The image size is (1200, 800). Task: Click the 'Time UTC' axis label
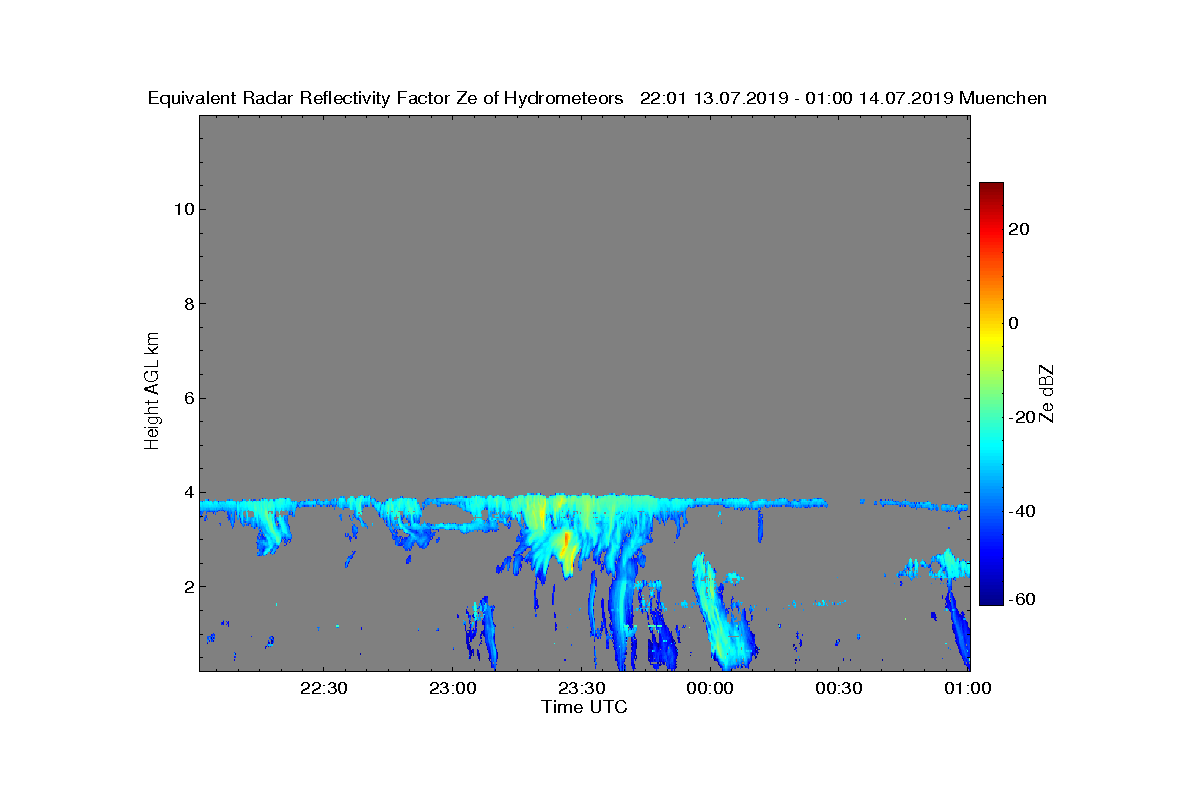click(x=585, y=707)
